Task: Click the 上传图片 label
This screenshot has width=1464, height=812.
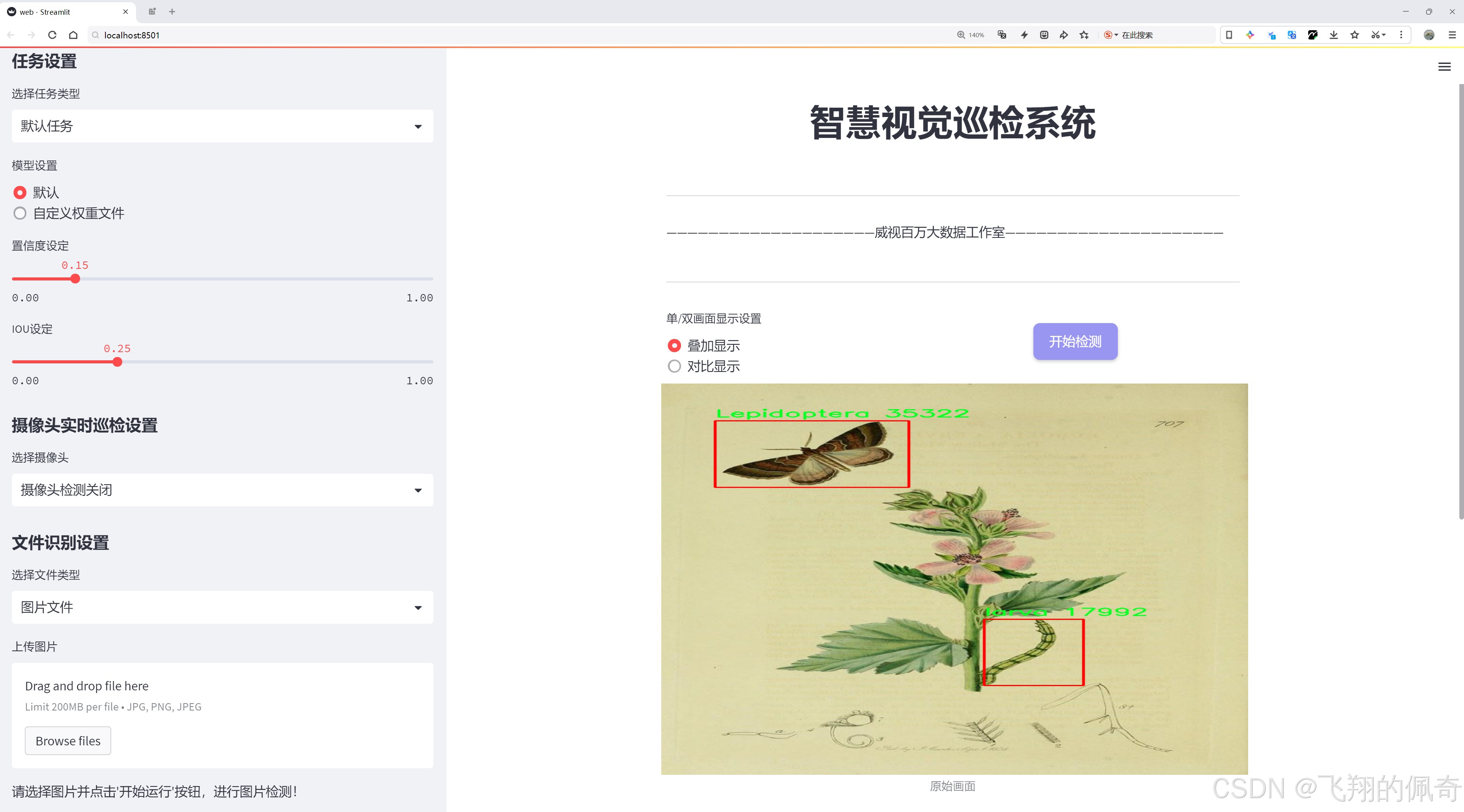Action: [x=34, y=647]
